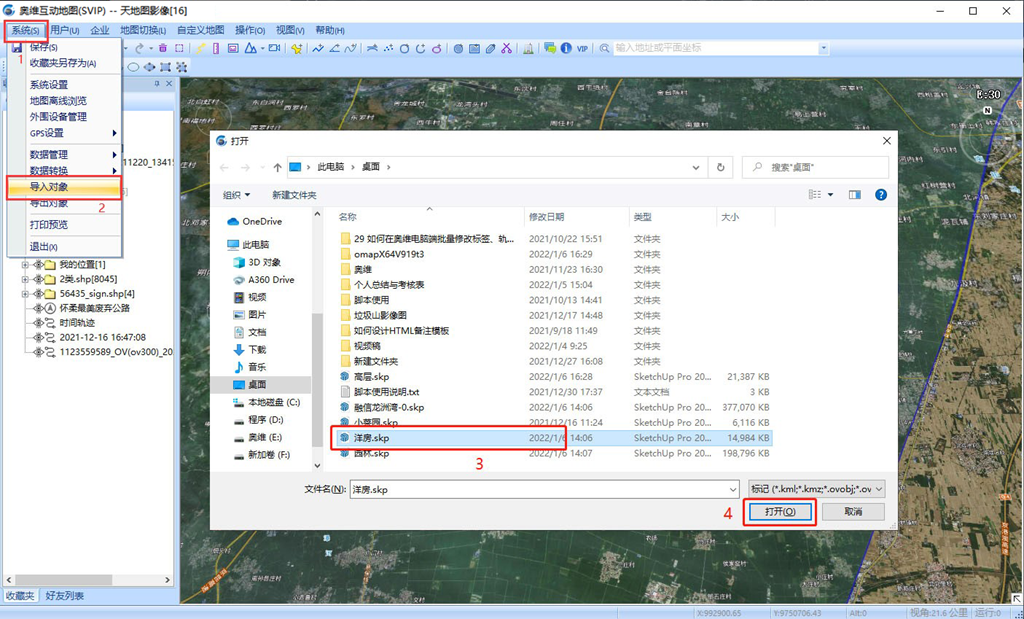Open view options dropdown arrow in dialog
The height and width of the screenshot is (619, 1024).
(x=831, y=195)
